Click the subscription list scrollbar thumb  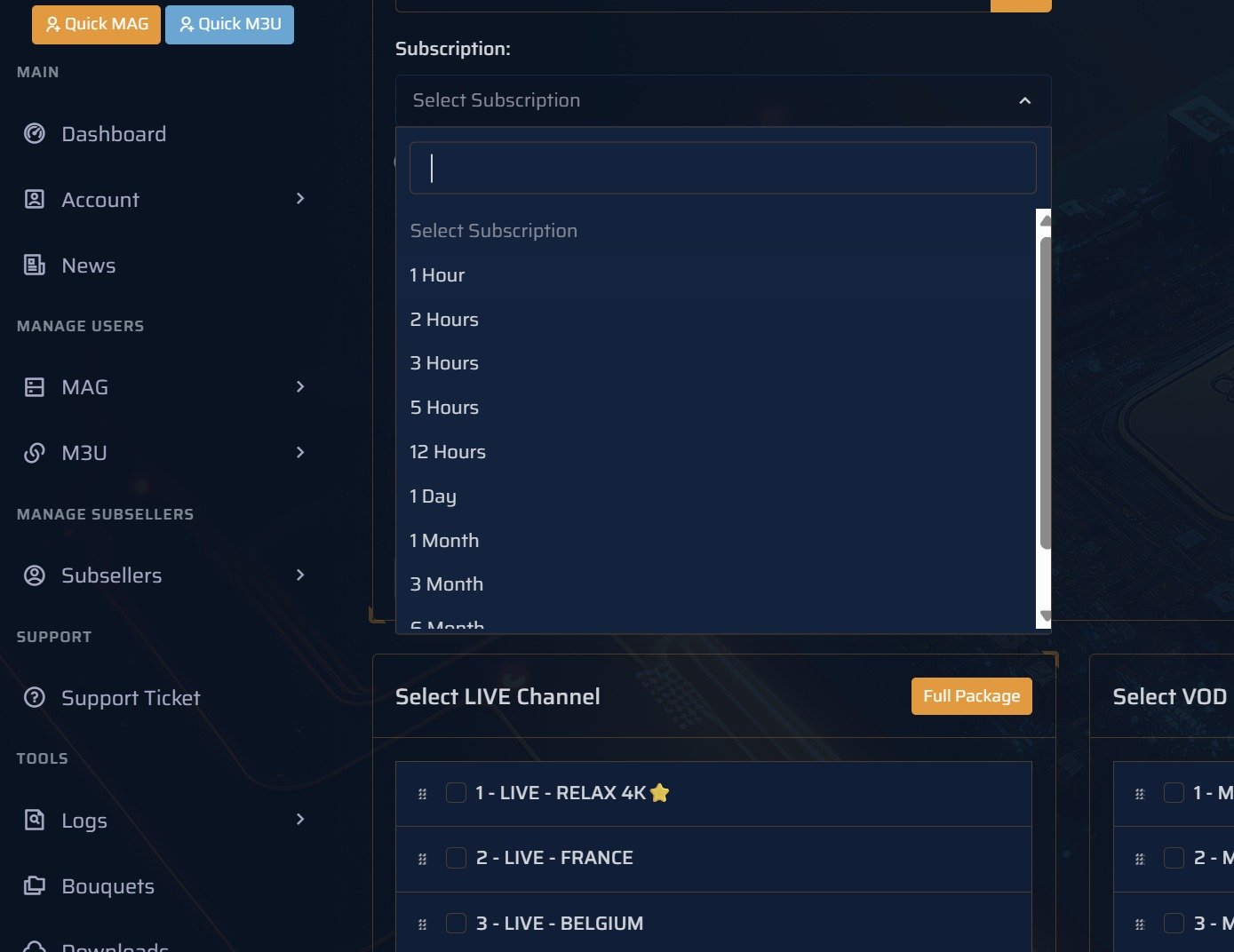1045,391
